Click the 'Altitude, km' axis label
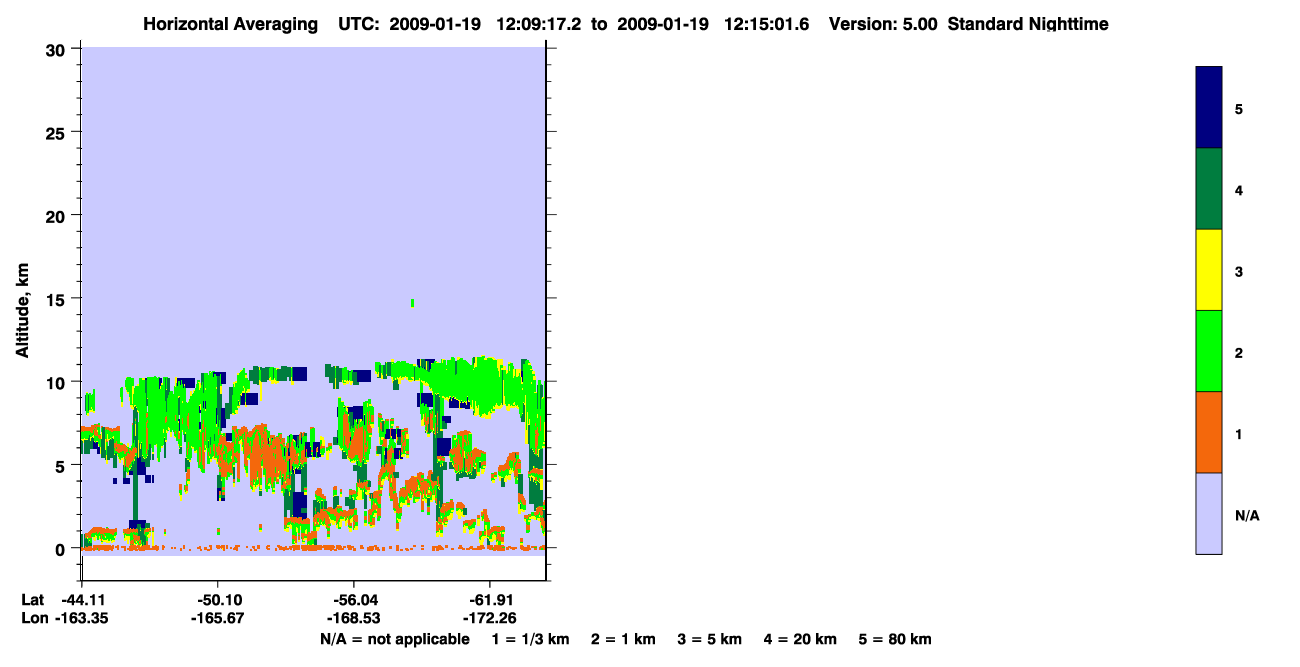The image size is (1300, 667). click(22, 308)
